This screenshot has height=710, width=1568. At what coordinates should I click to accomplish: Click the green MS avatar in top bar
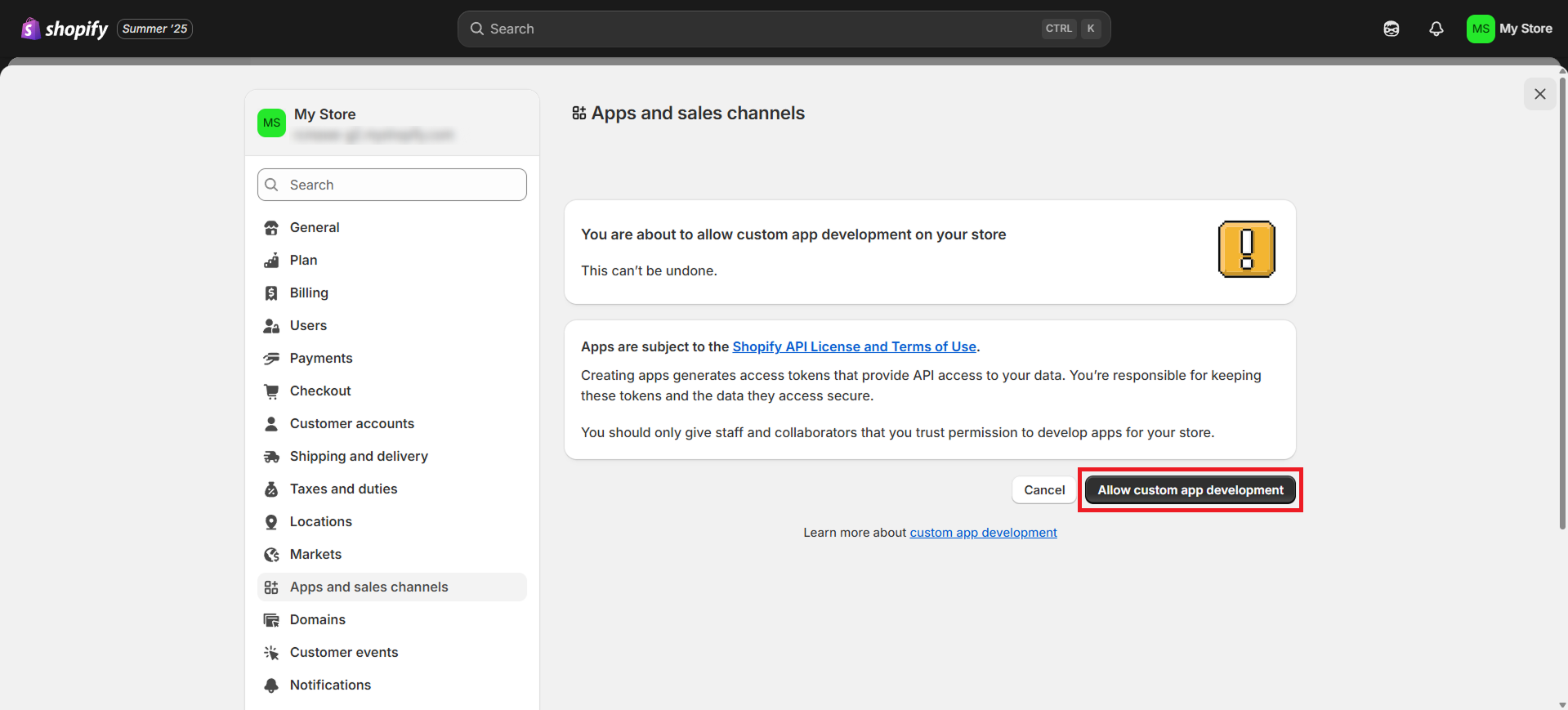(1481, 29)
